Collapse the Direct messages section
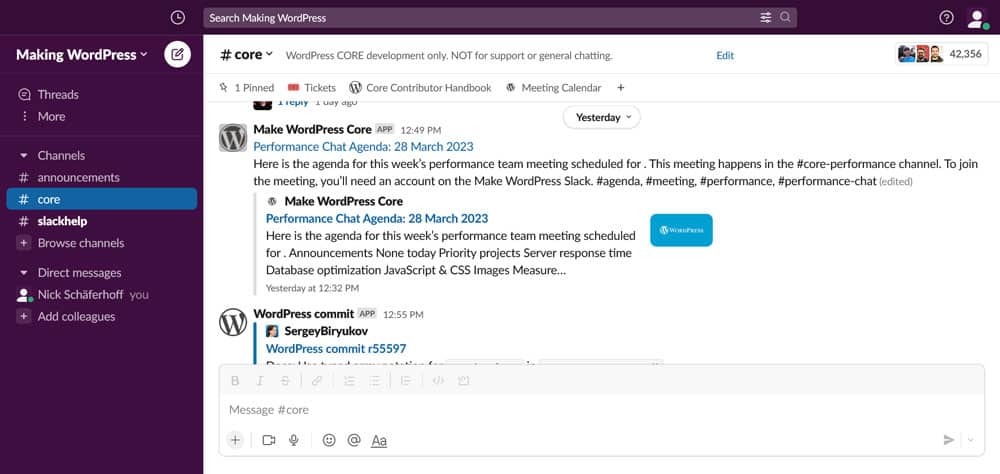Screen dimensions: 1000x474 (24, 273)
